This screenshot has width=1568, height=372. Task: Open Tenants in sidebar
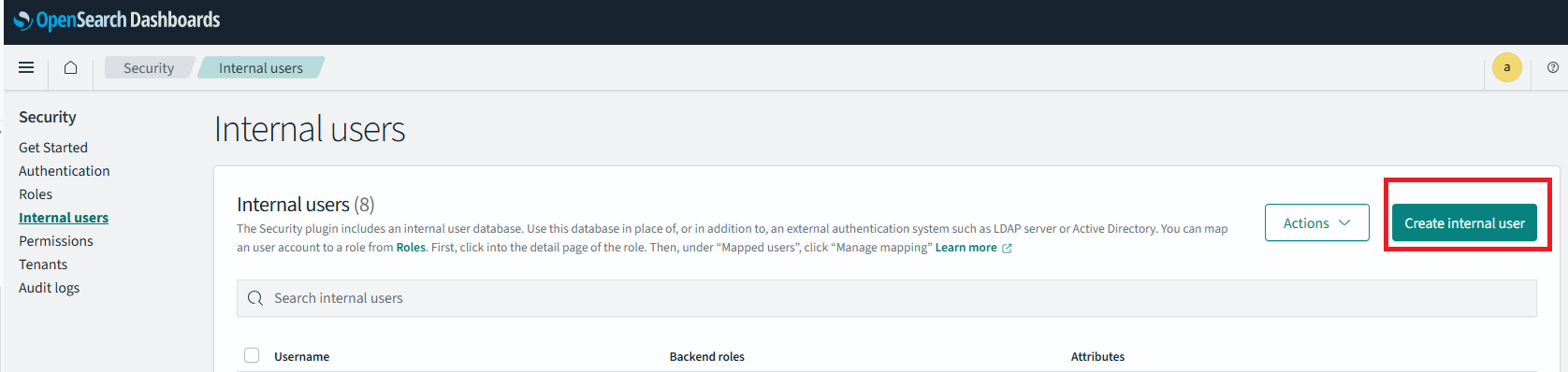point(43,265)
